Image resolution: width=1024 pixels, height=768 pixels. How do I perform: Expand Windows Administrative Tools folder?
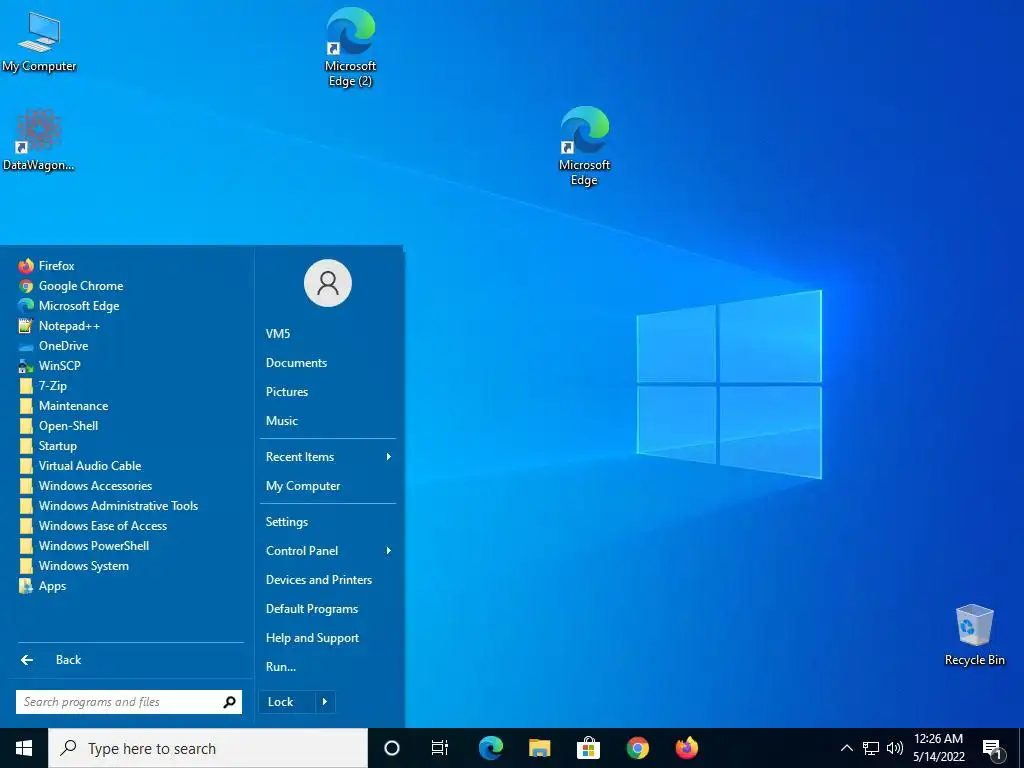point(108,506)
